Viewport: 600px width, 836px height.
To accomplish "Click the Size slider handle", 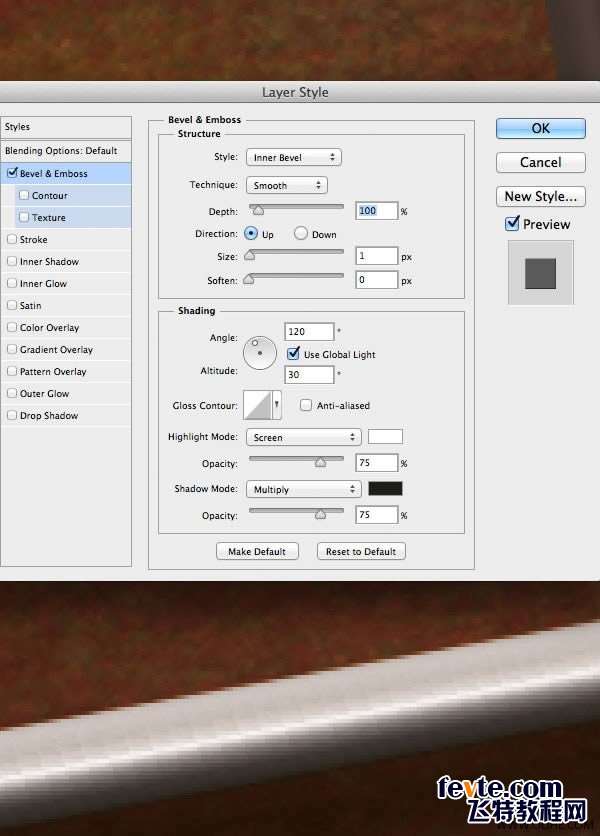I will click(250, 255).
